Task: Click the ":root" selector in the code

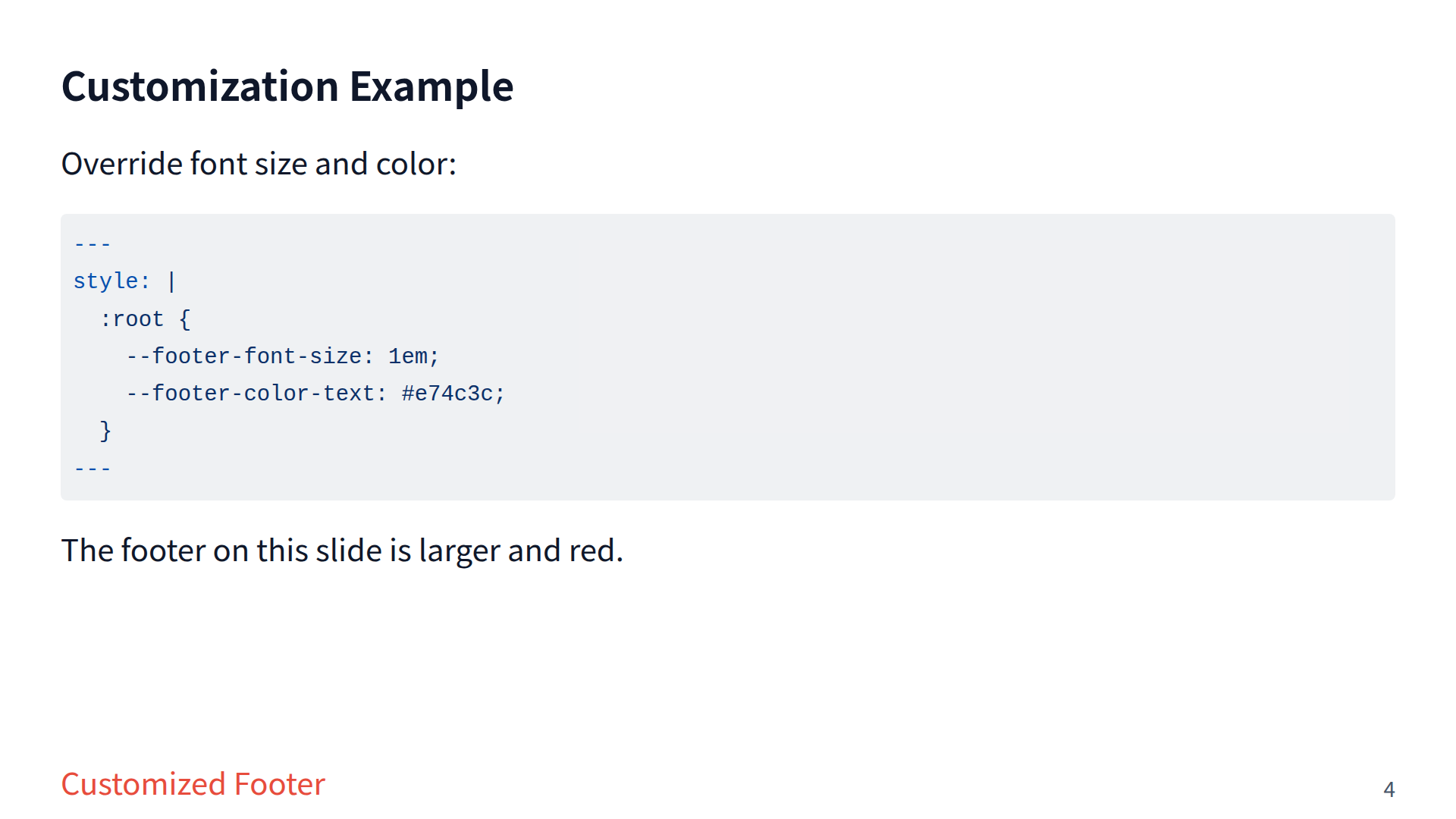Action: point(132,319)
